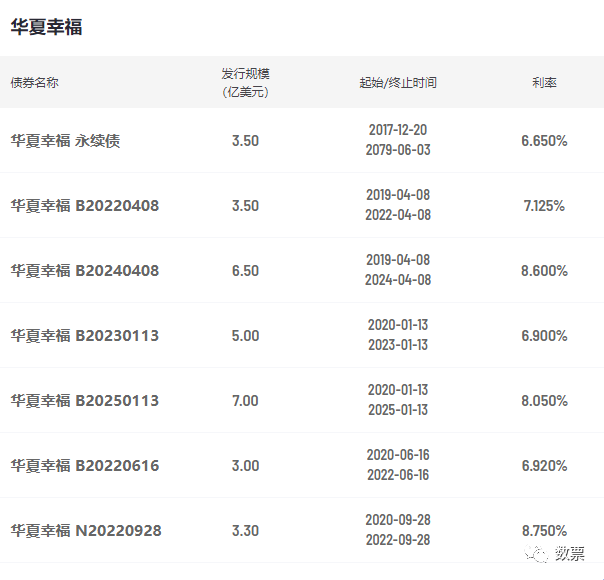
Task: Click the 7.125% interest rate value
Action: pos(544,206)
